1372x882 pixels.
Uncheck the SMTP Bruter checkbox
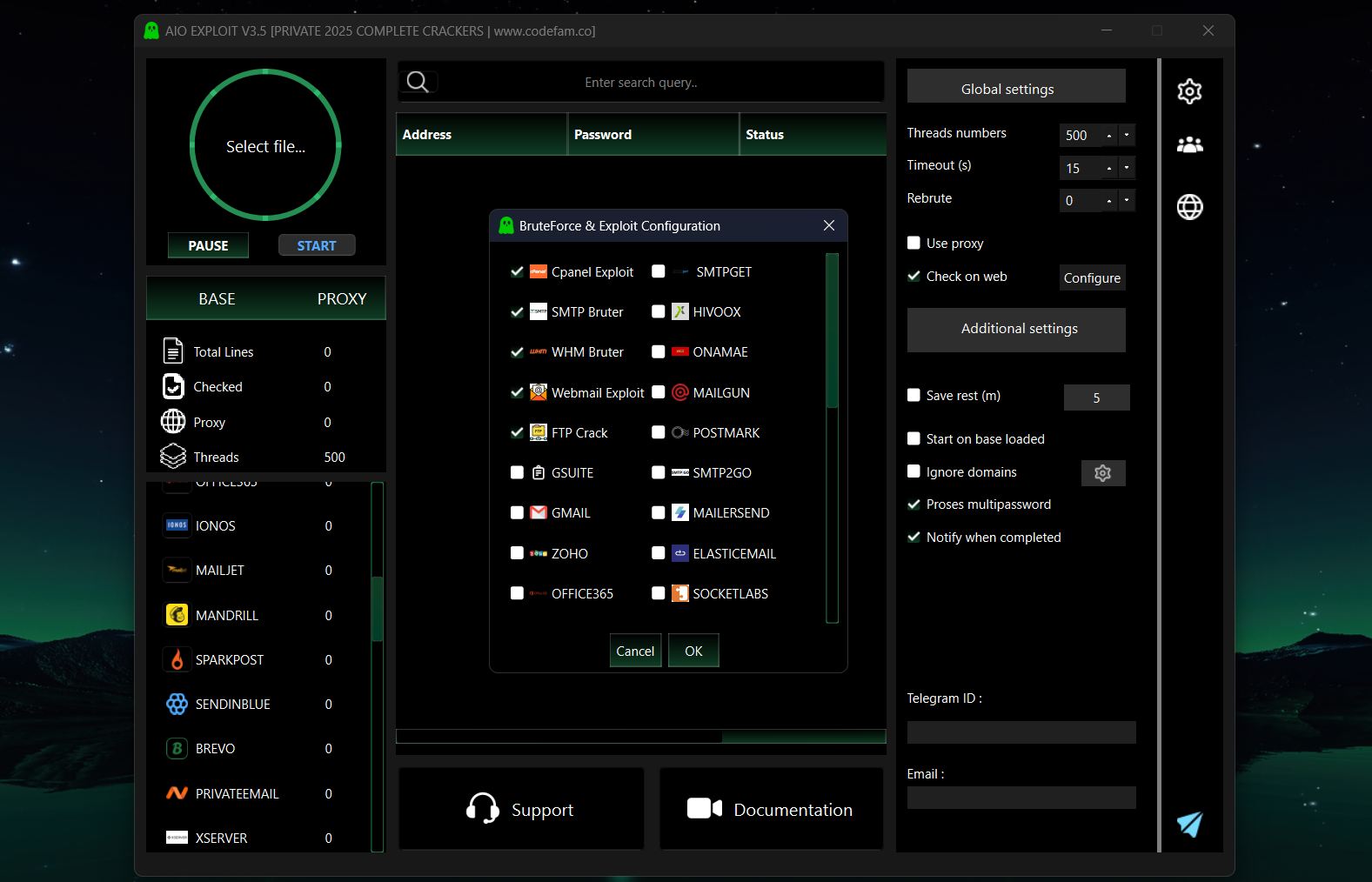pos(517,311)
